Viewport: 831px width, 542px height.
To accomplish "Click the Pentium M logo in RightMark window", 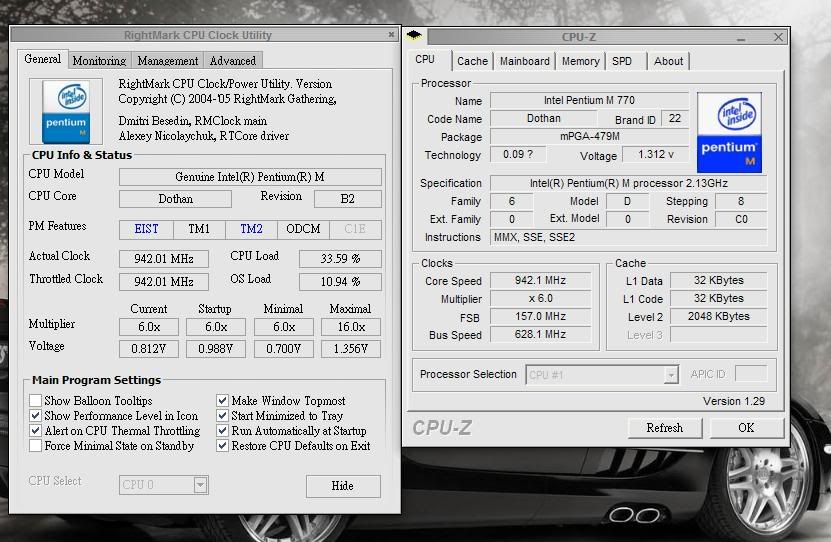I will (x=66, y=111).
